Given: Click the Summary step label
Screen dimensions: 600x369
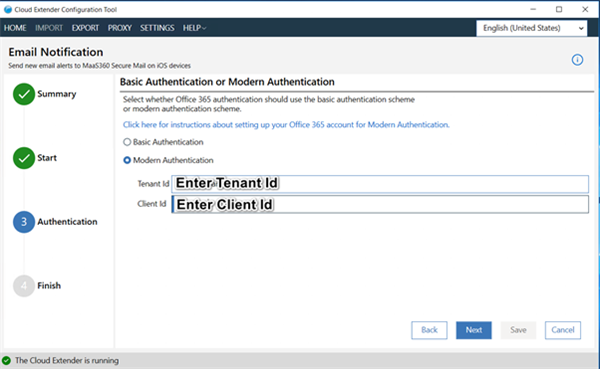Looking at the screenshot, I should click(x=57, y=94).
